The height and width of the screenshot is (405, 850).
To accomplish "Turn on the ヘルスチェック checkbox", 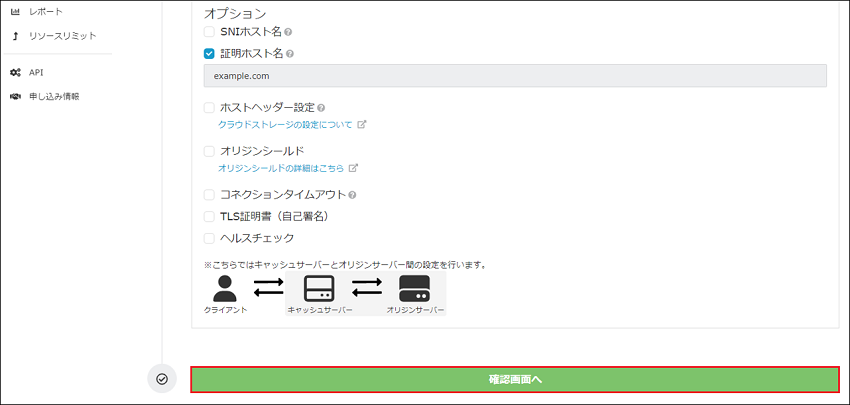I will tap(209, 238).
